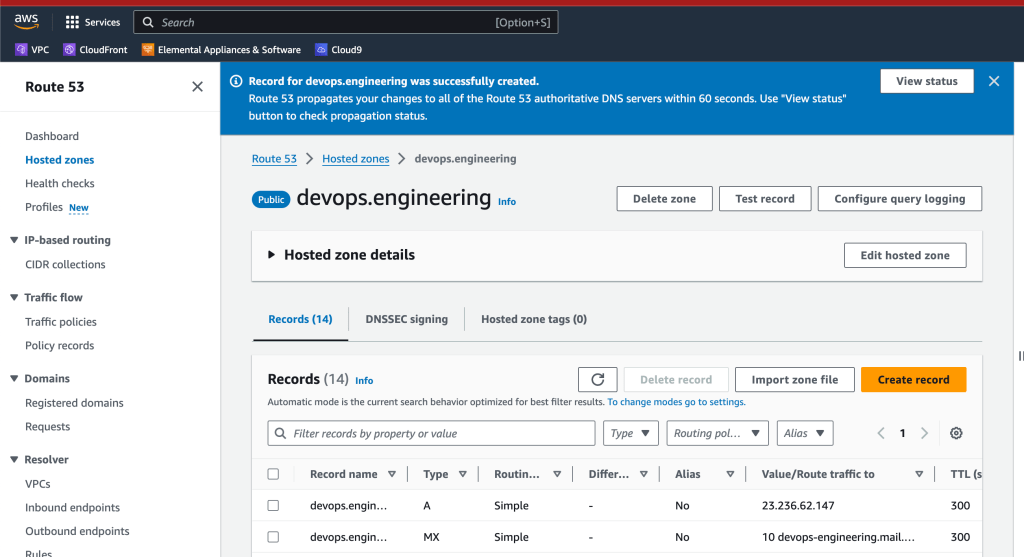Open Policy records in sidebar

pyautogui.click(x=59, y=345)
